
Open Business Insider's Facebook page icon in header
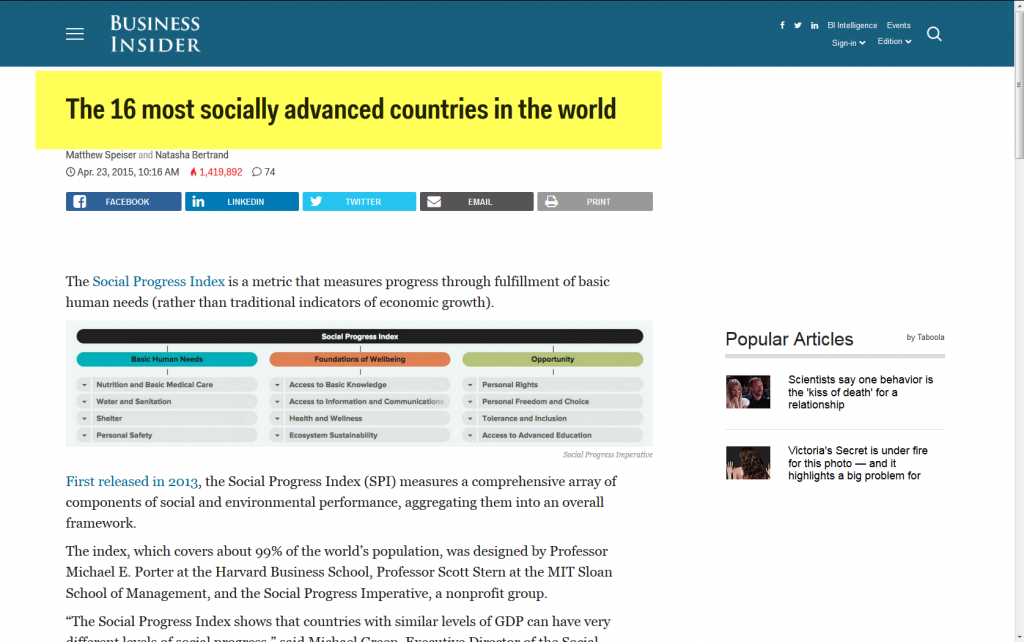pos(782,26)
